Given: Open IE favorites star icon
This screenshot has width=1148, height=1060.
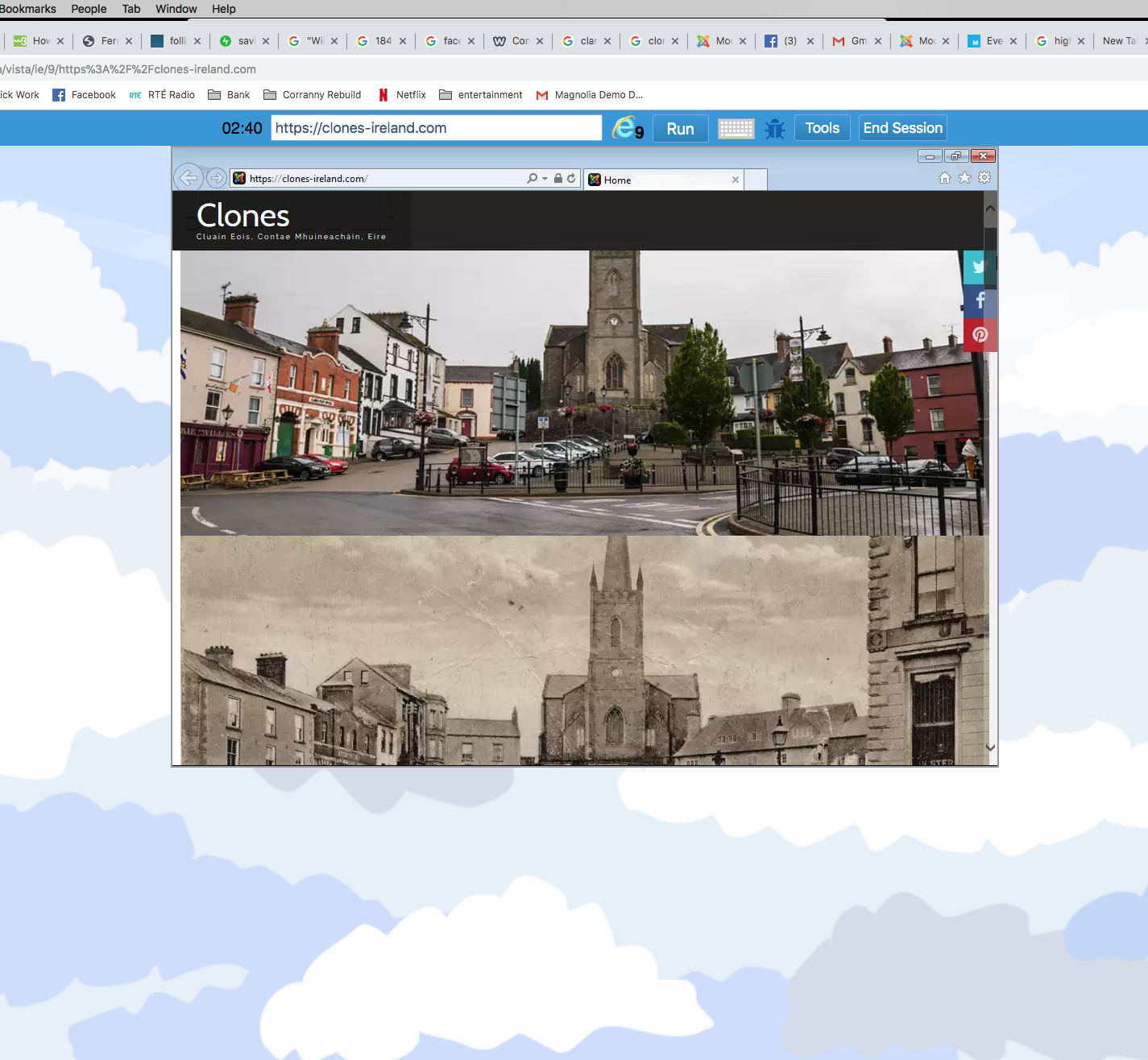Looking at the screenshot, I should (964, 178).
